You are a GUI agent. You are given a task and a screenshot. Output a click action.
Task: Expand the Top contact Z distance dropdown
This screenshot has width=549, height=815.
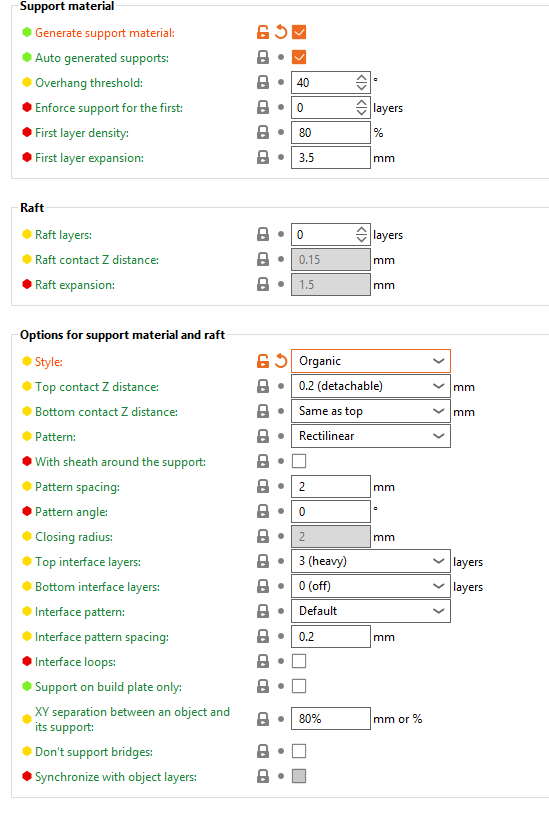click(371, 386)
